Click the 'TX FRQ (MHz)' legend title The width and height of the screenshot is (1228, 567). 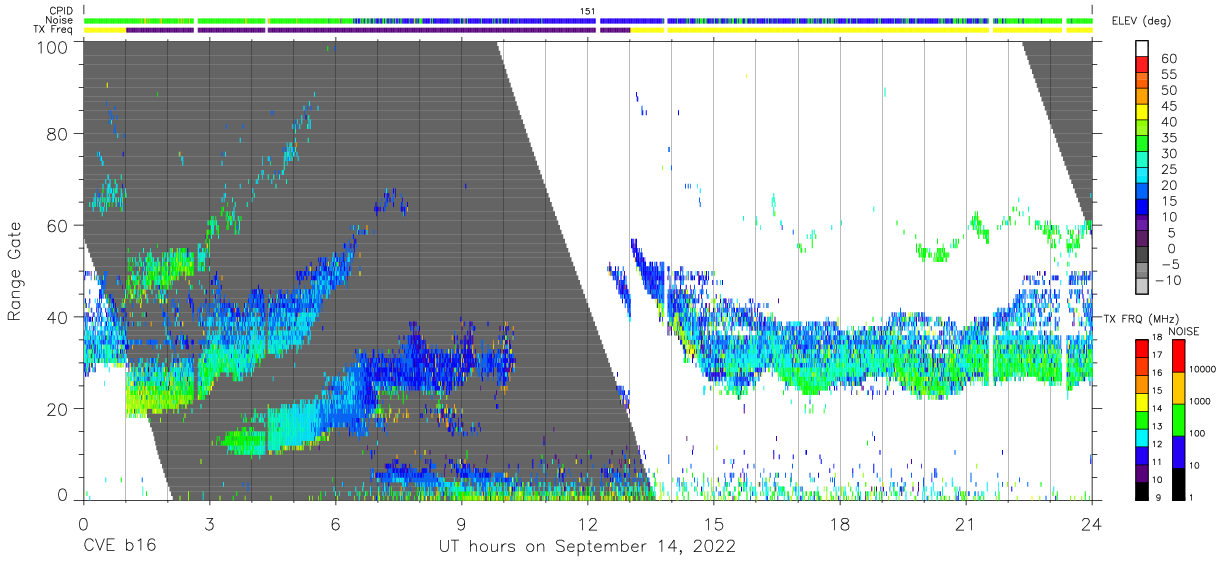1141,319
